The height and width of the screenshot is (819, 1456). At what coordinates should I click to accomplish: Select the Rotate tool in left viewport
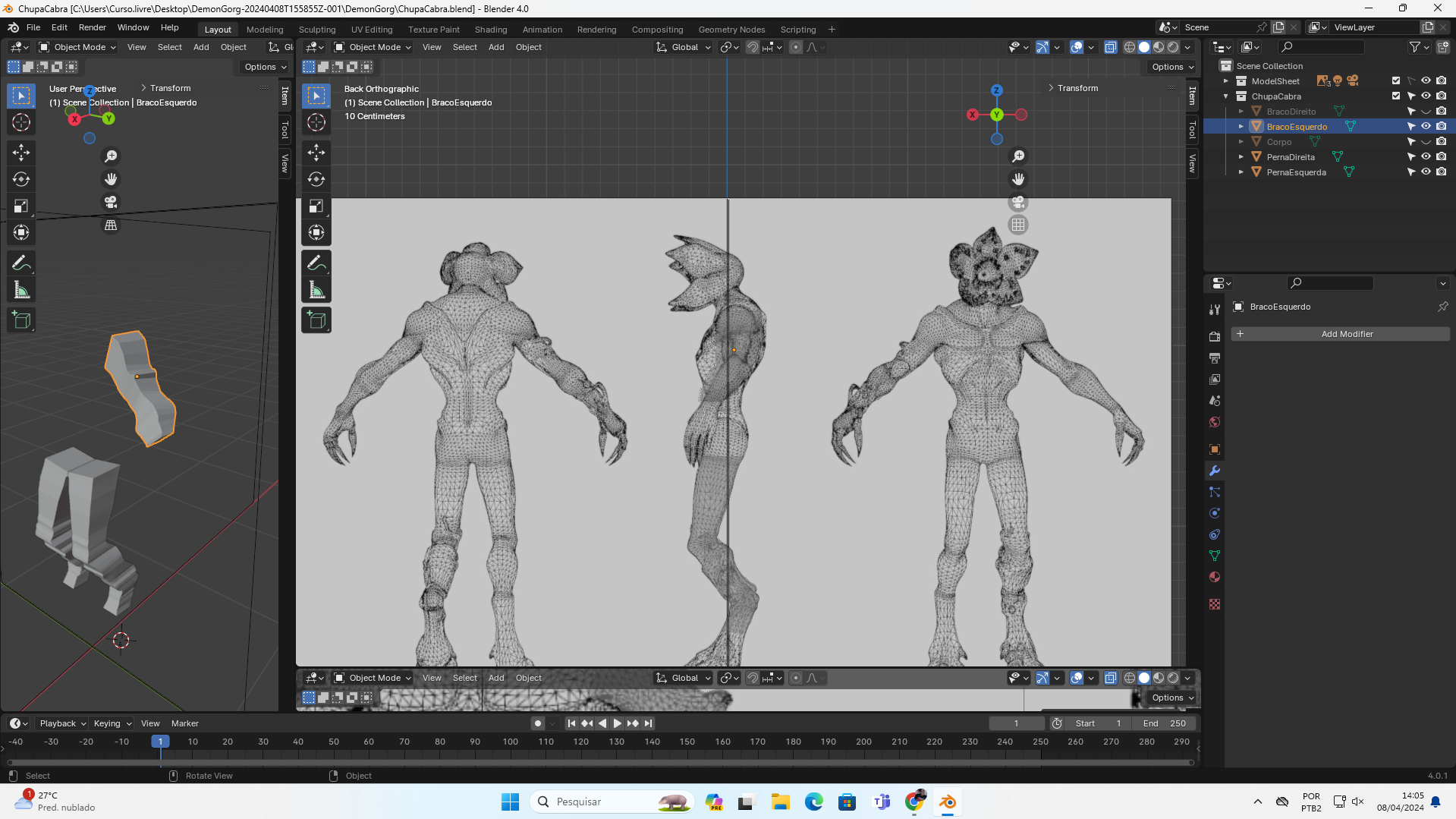pos(21,179)
